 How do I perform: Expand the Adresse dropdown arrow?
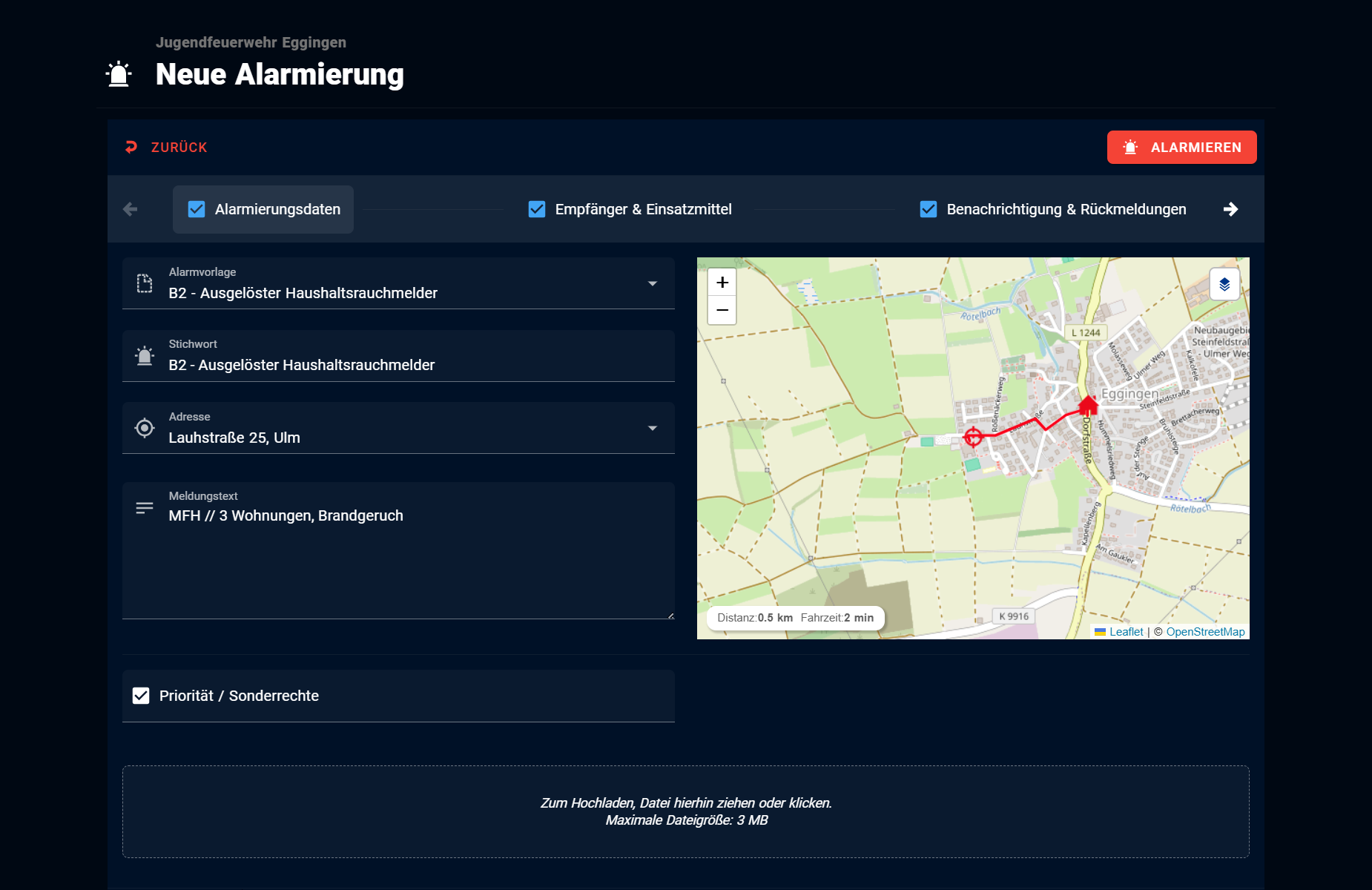pos(652,428)
